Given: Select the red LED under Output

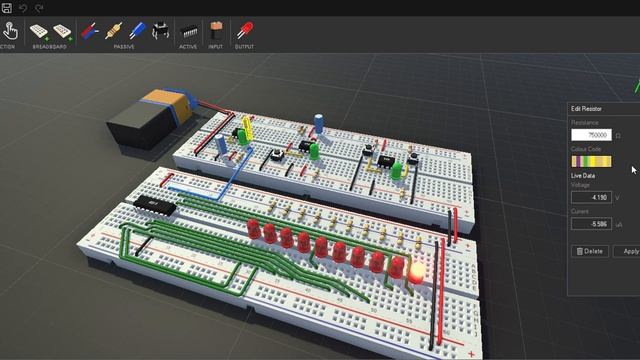Looking at the screenshot, I should point(244,31).
